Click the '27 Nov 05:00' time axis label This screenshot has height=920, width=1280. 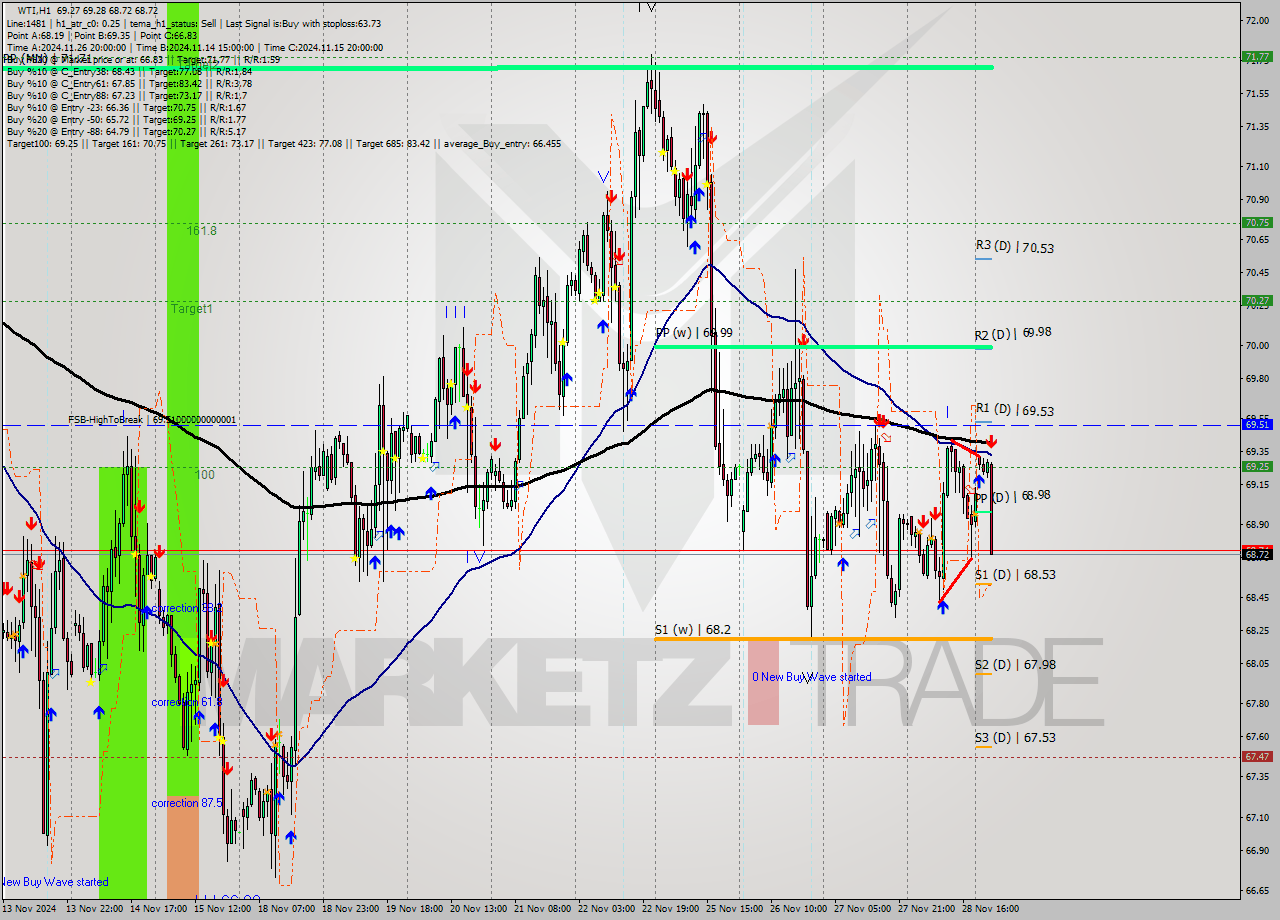(x=863, y=909)
